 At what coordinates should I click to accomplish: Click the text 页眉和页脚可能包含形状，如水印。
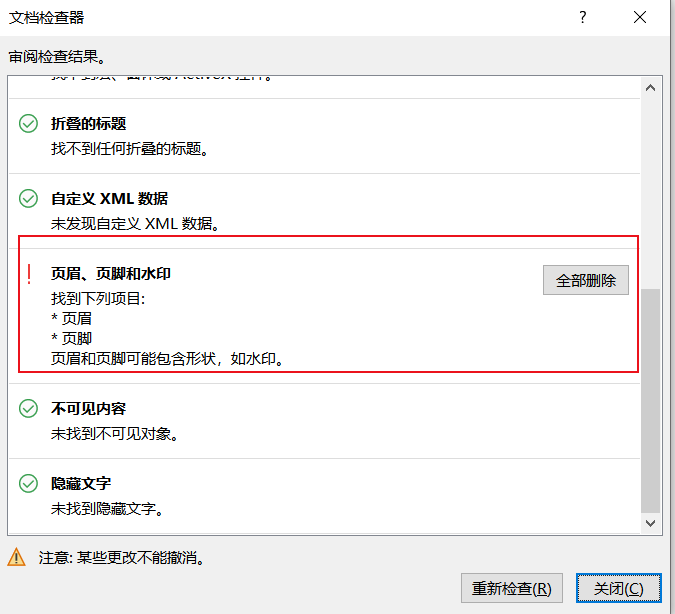[167, 359]
